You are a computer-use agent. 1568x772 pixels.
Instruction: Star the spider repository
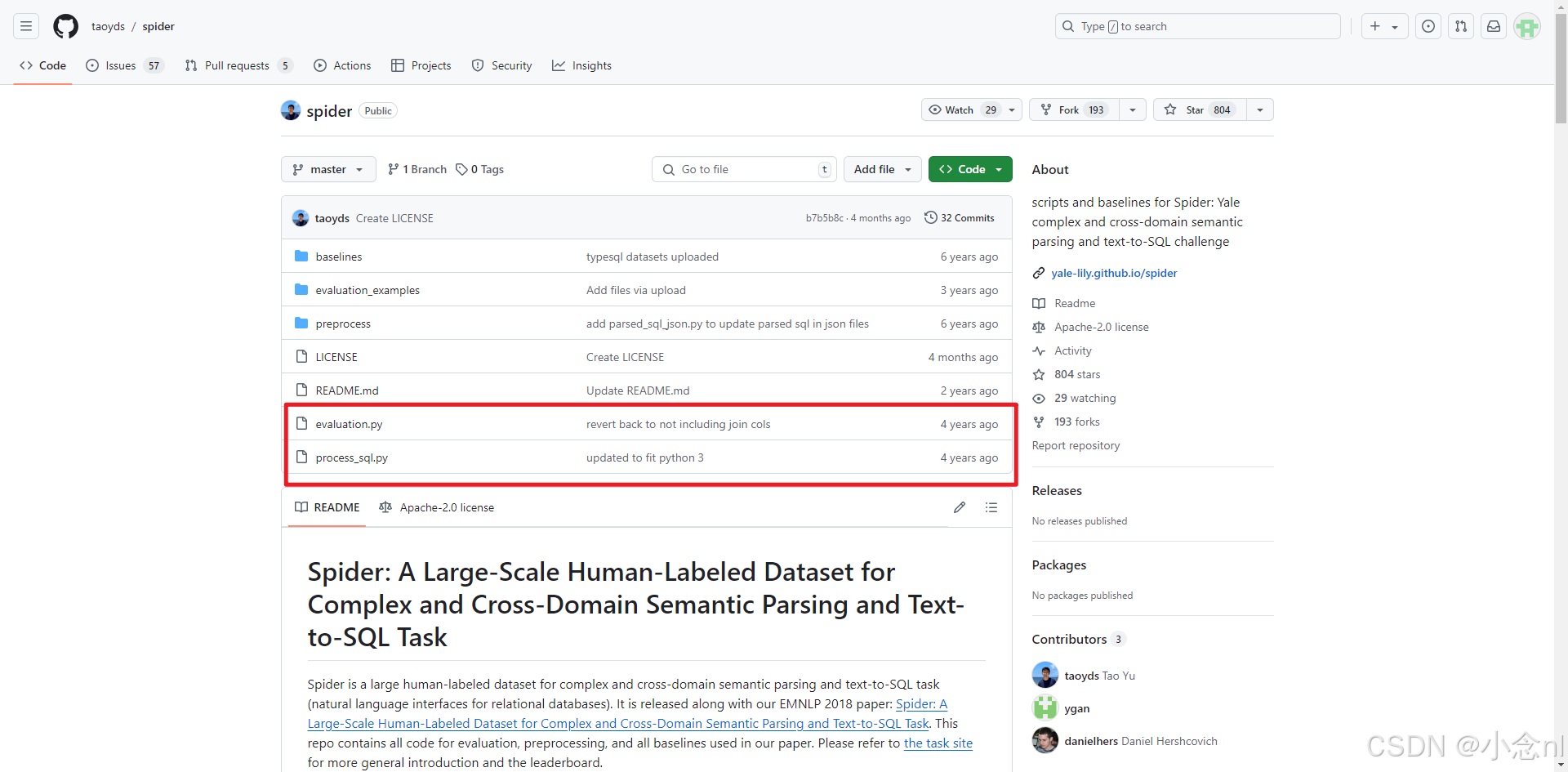tap(1200, 109)
